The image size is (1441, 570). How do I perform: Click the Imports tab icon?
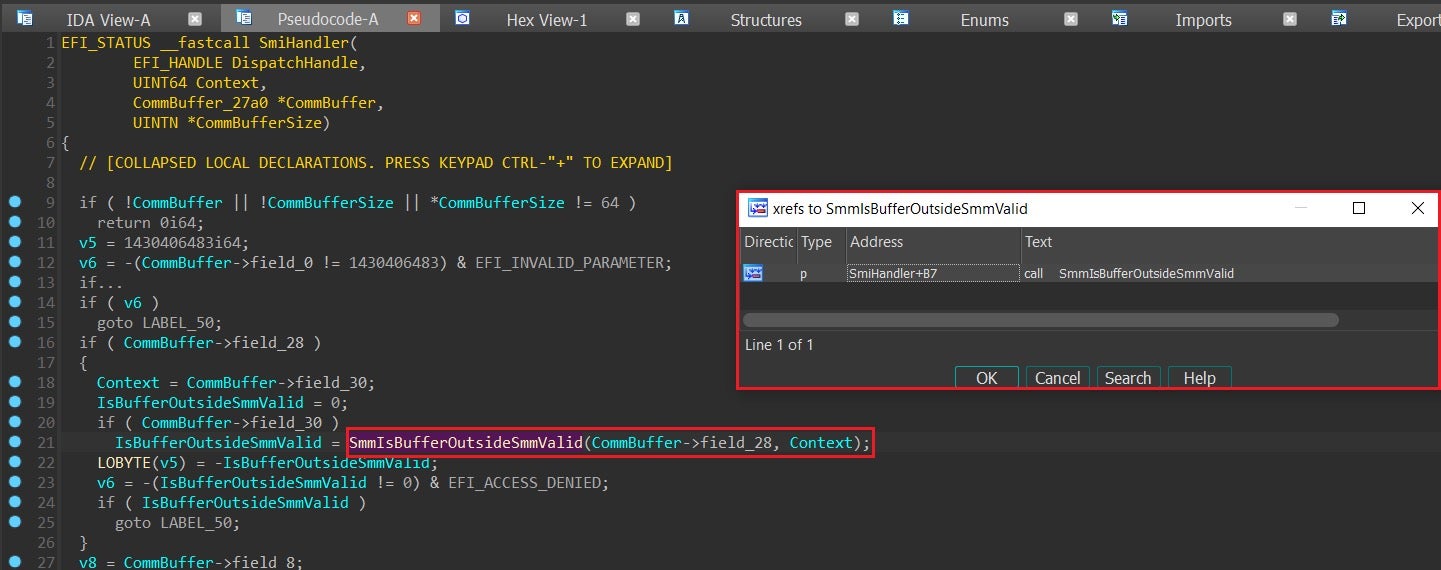(1120, 18)
